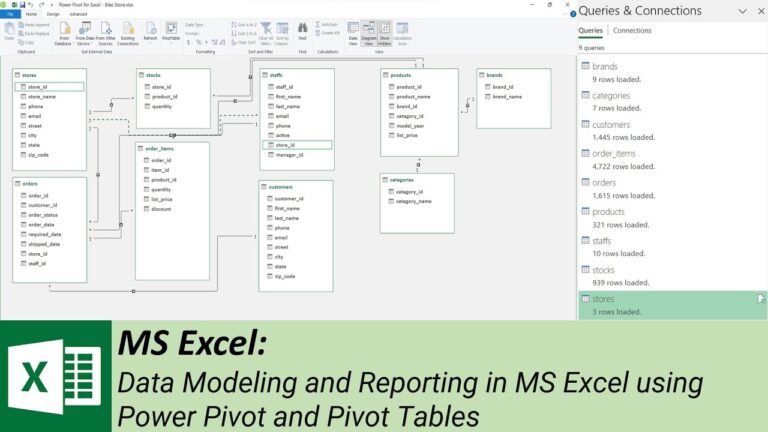Image resolution: width=768 pixels, height=432 pixels.
Task: Click the percent format icon
Action: click(198, 43)
